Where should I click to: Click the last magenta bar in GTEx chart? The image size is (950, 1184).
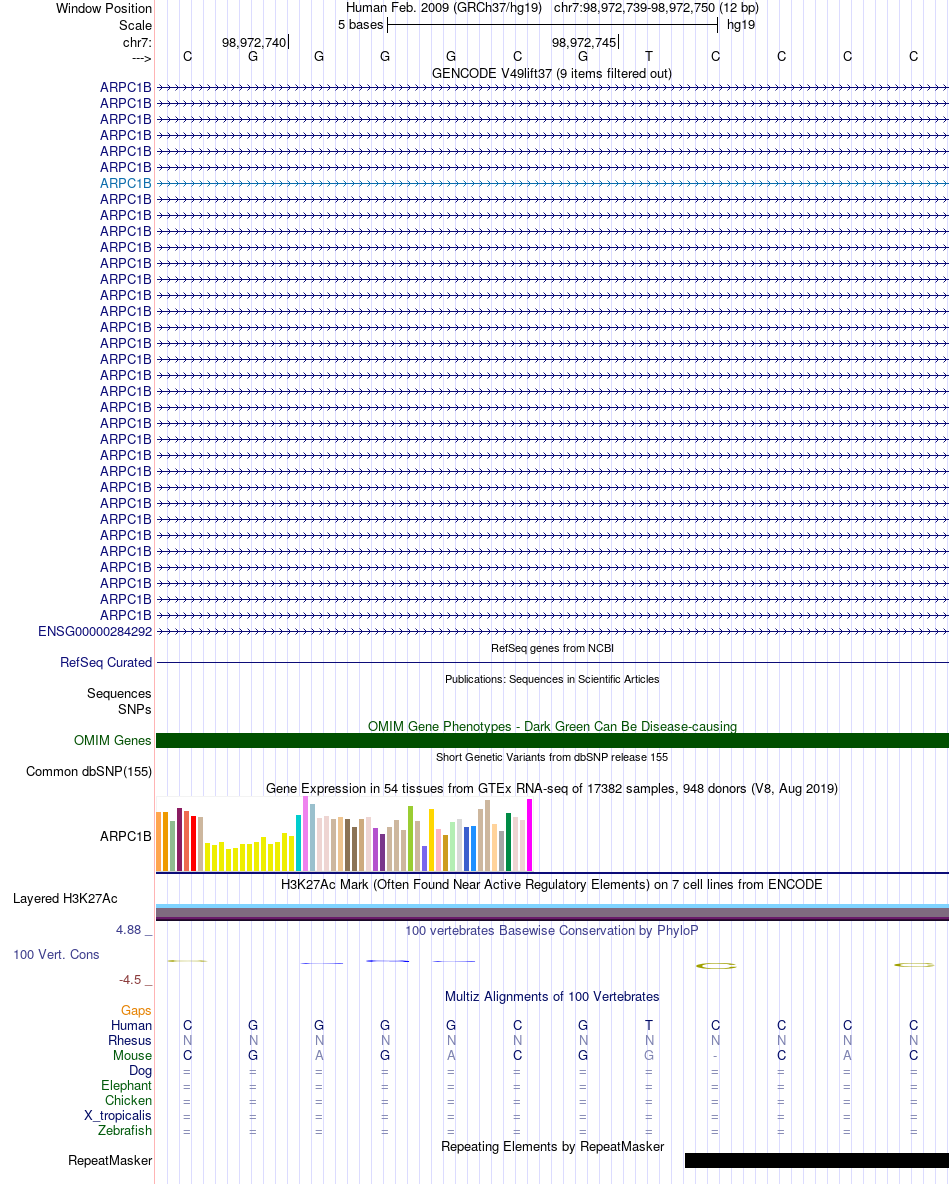tap(529, 835)
